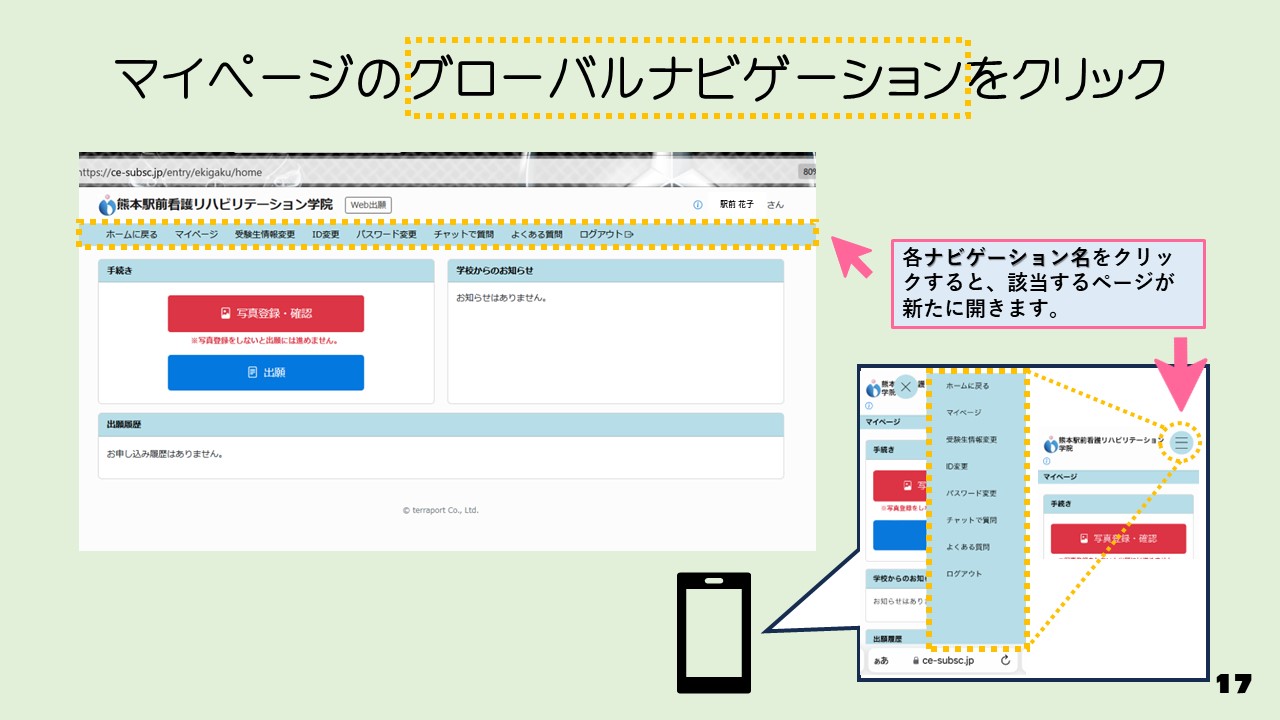The image size is (1280, 720).
Task: Click the Web出願 badge next to the school name
Action: 368,205
